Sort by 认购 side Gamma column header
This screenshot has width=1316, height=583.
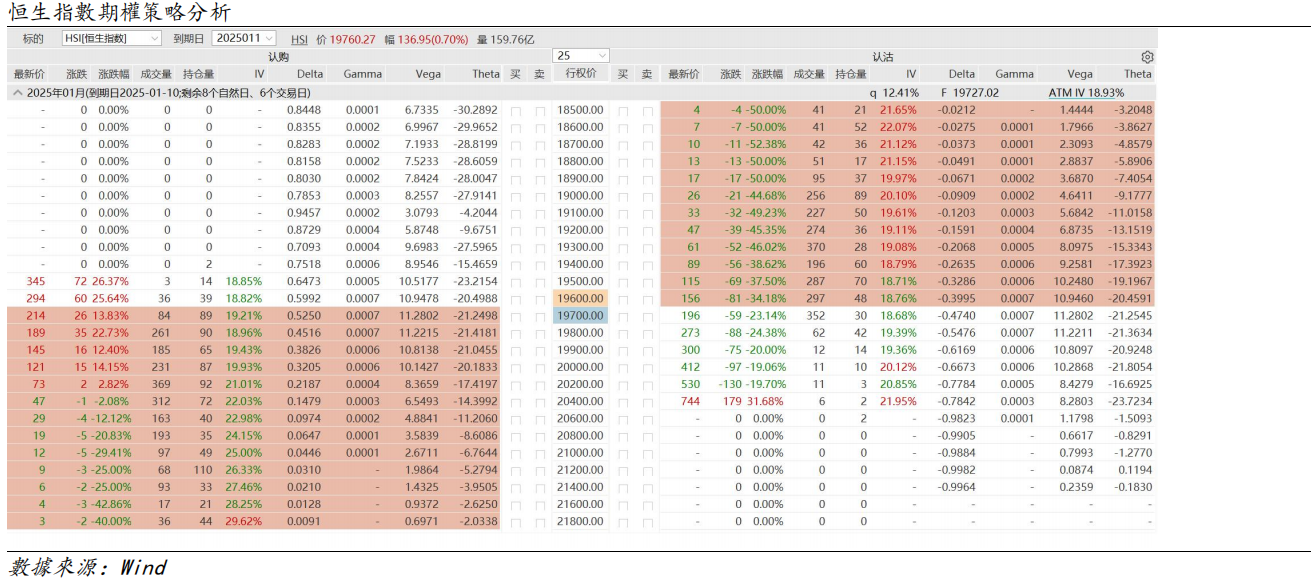[x=363, y=74]
